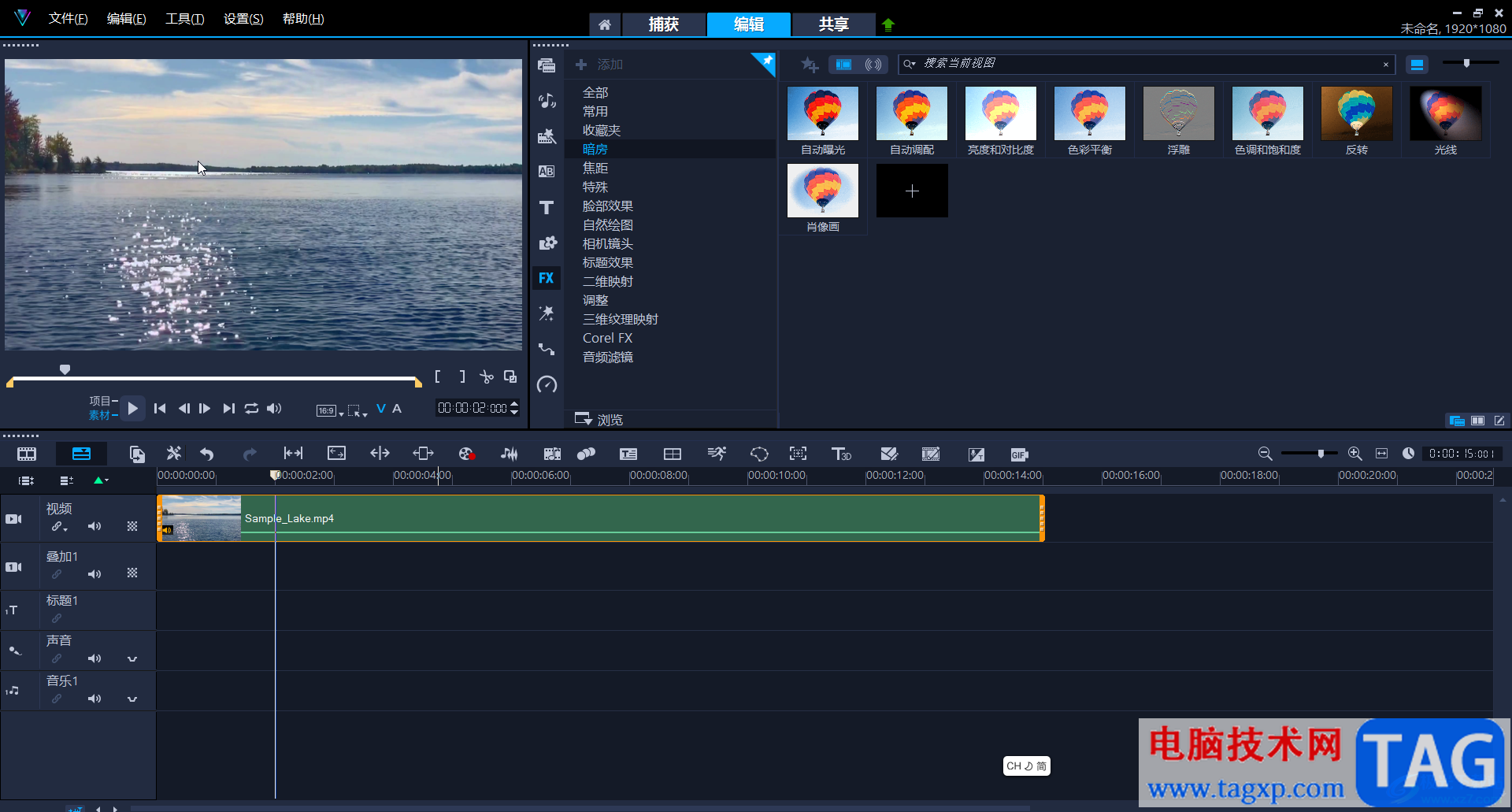Select the 自然绘图 filter category

coord(608,224)
